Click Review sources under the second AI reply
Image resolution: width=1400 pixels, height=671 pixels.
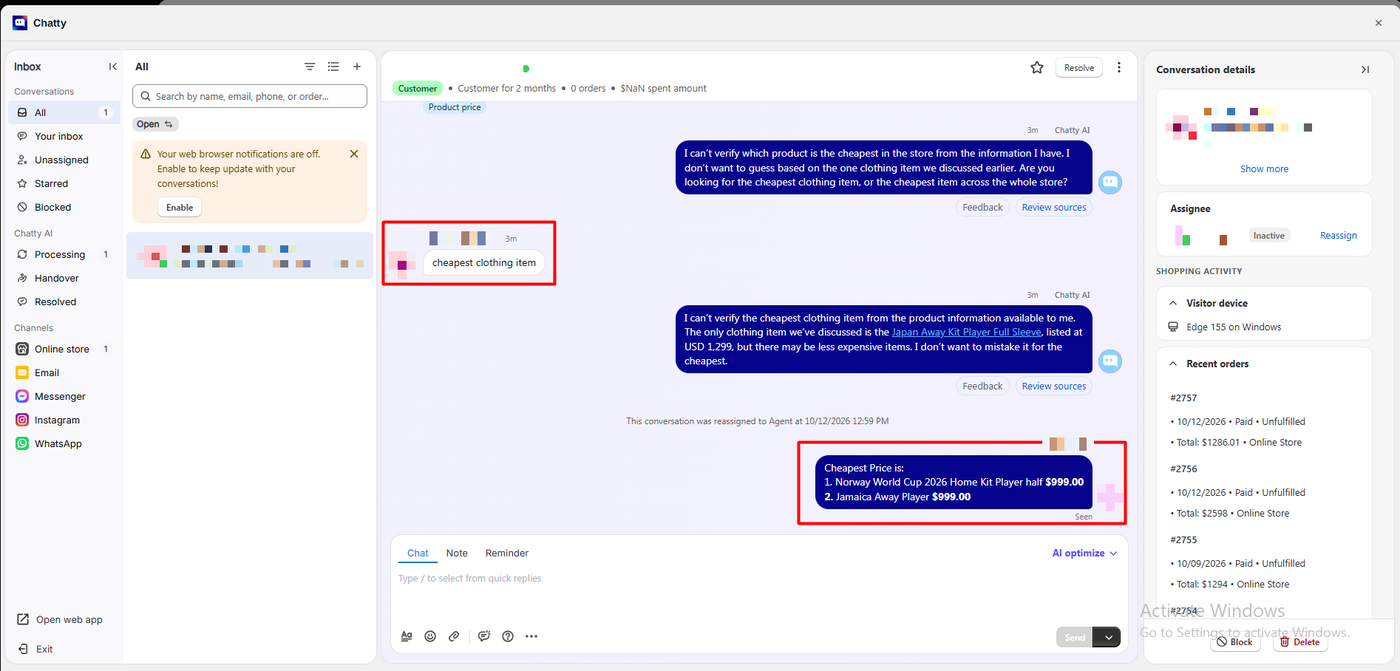click(x=1054, y=386)
